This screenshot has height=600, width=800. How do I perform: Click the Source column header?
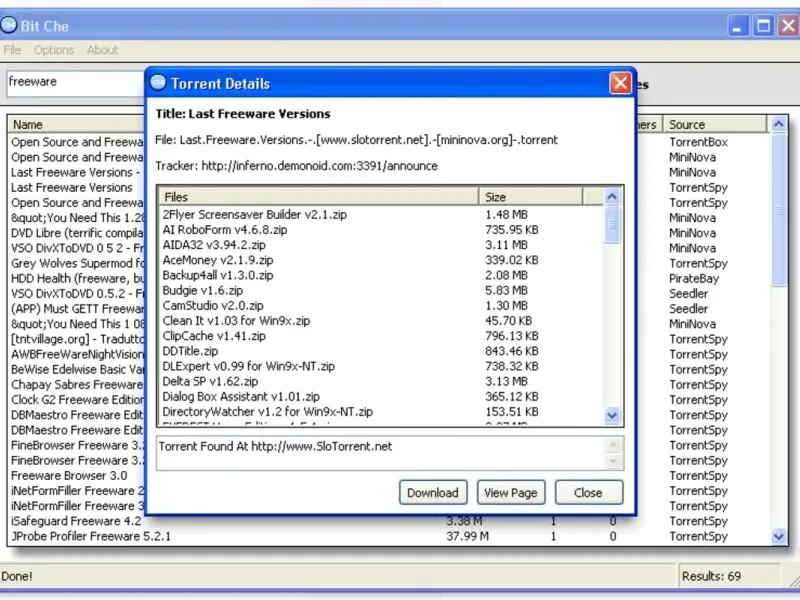[x=715, y=124]
